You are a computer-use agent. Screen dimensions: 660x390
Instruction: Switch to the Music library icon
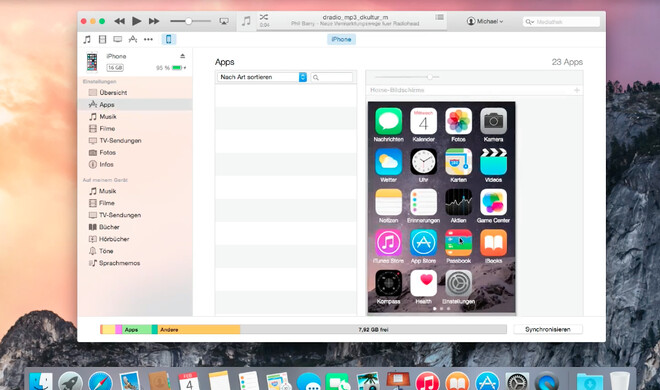[x=87, y=40]
